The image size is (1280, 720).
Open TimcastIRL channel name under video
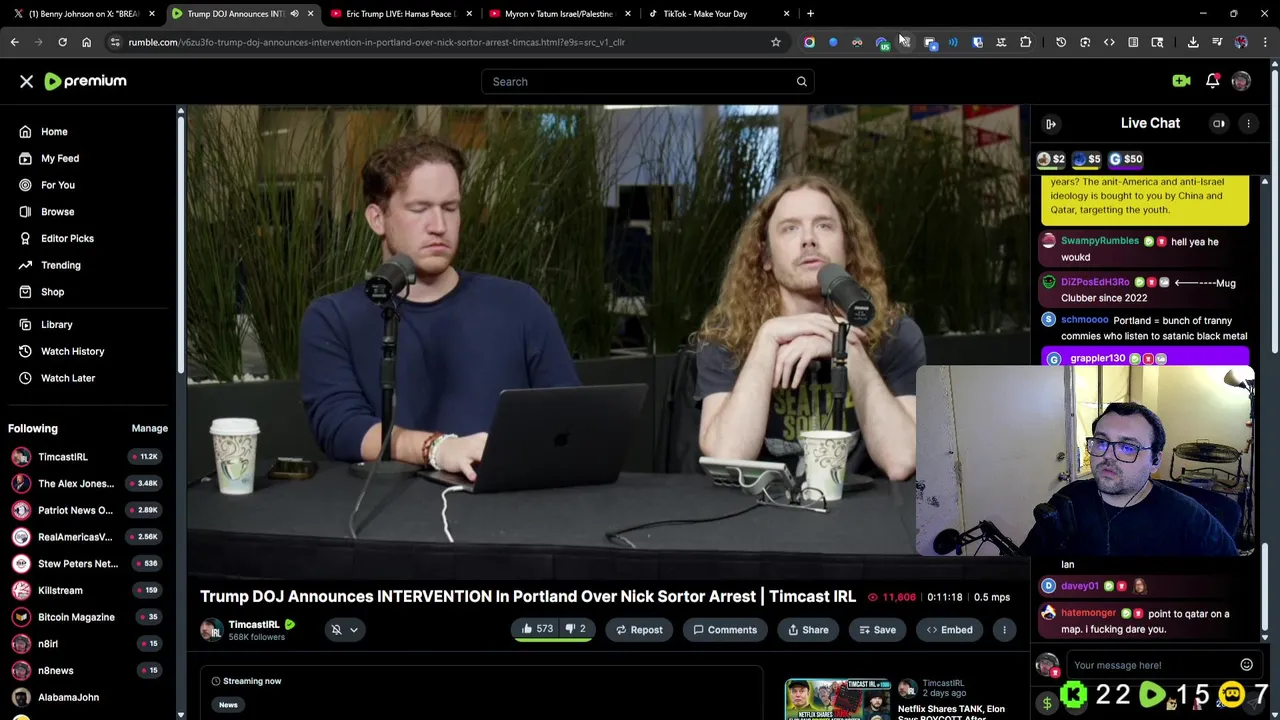pos(254,625)
